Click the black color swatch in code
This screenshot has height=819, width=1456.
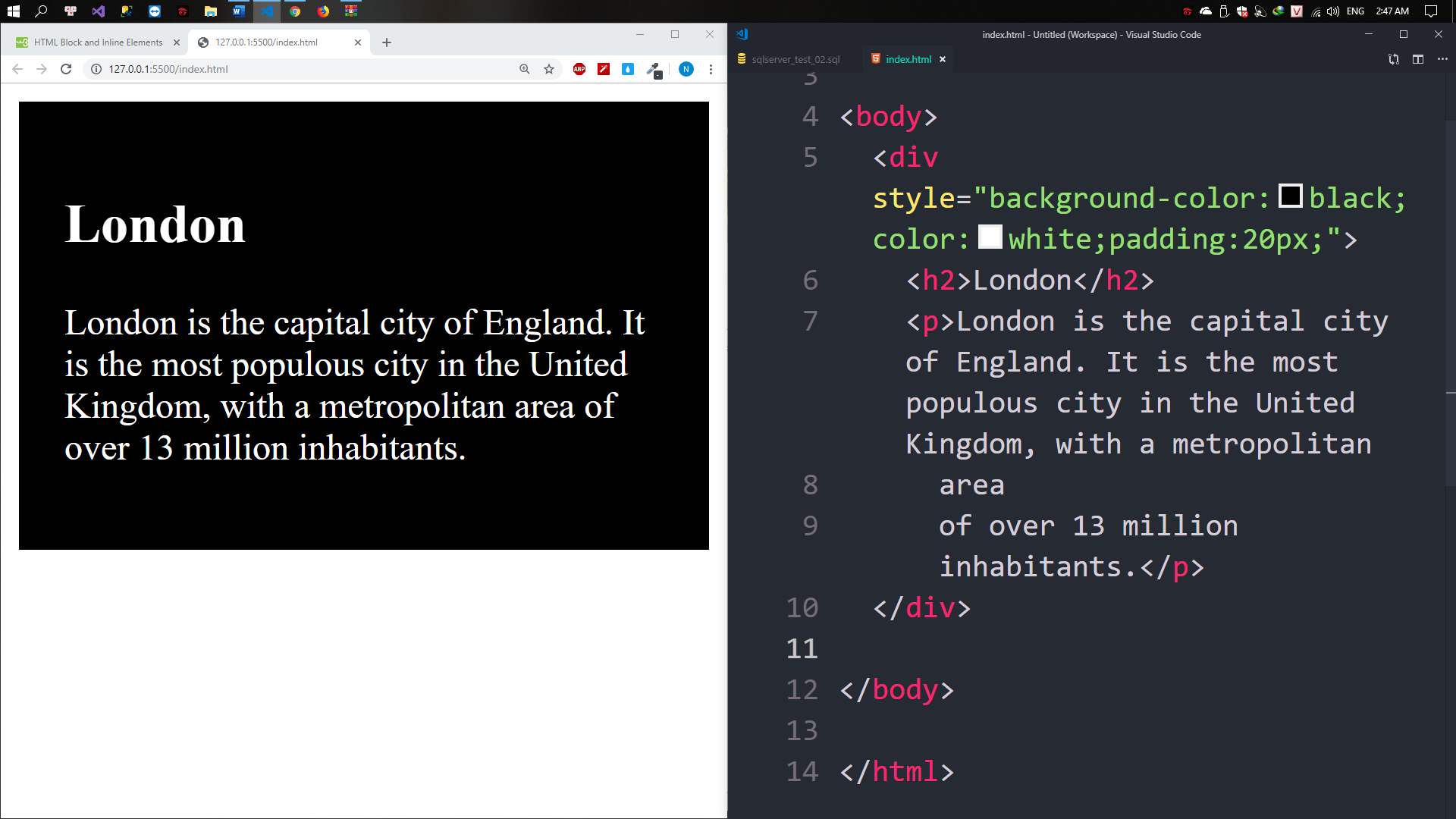pyautogui.click(x=1290, y=196)
